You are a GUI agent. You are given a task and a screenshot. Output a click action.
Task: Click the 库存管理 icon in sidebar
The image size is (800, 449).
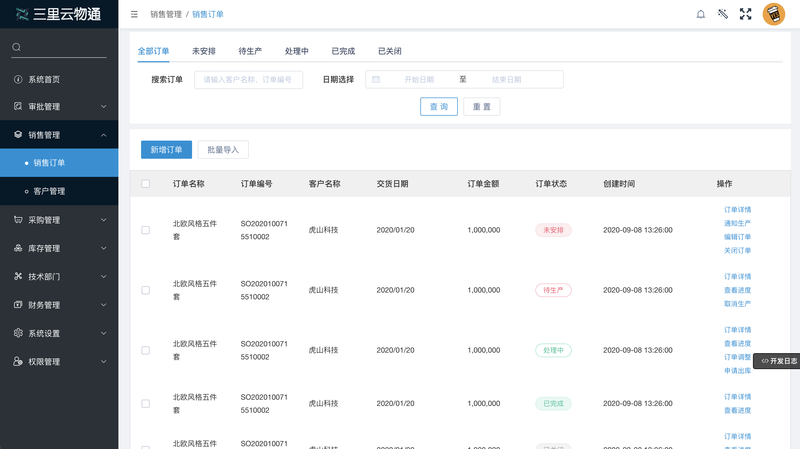[x=18, y=248]
